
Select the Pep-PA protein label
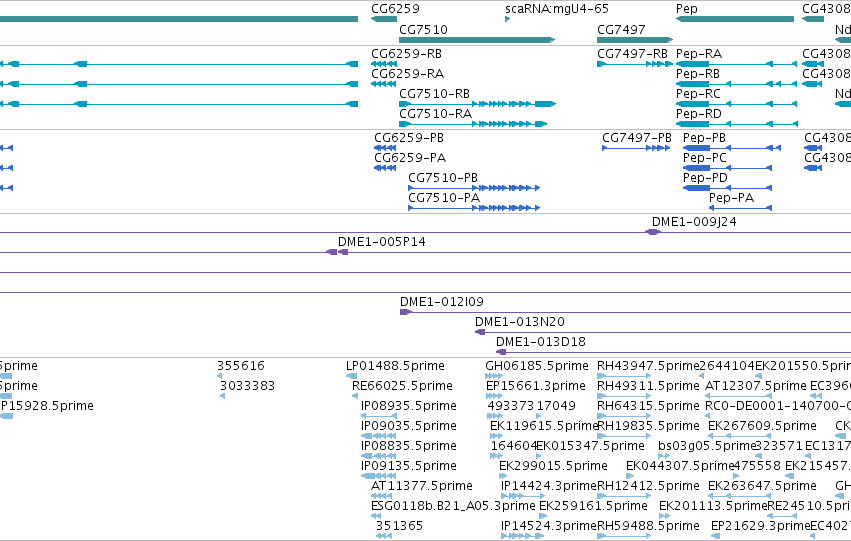tap(731, 198)
